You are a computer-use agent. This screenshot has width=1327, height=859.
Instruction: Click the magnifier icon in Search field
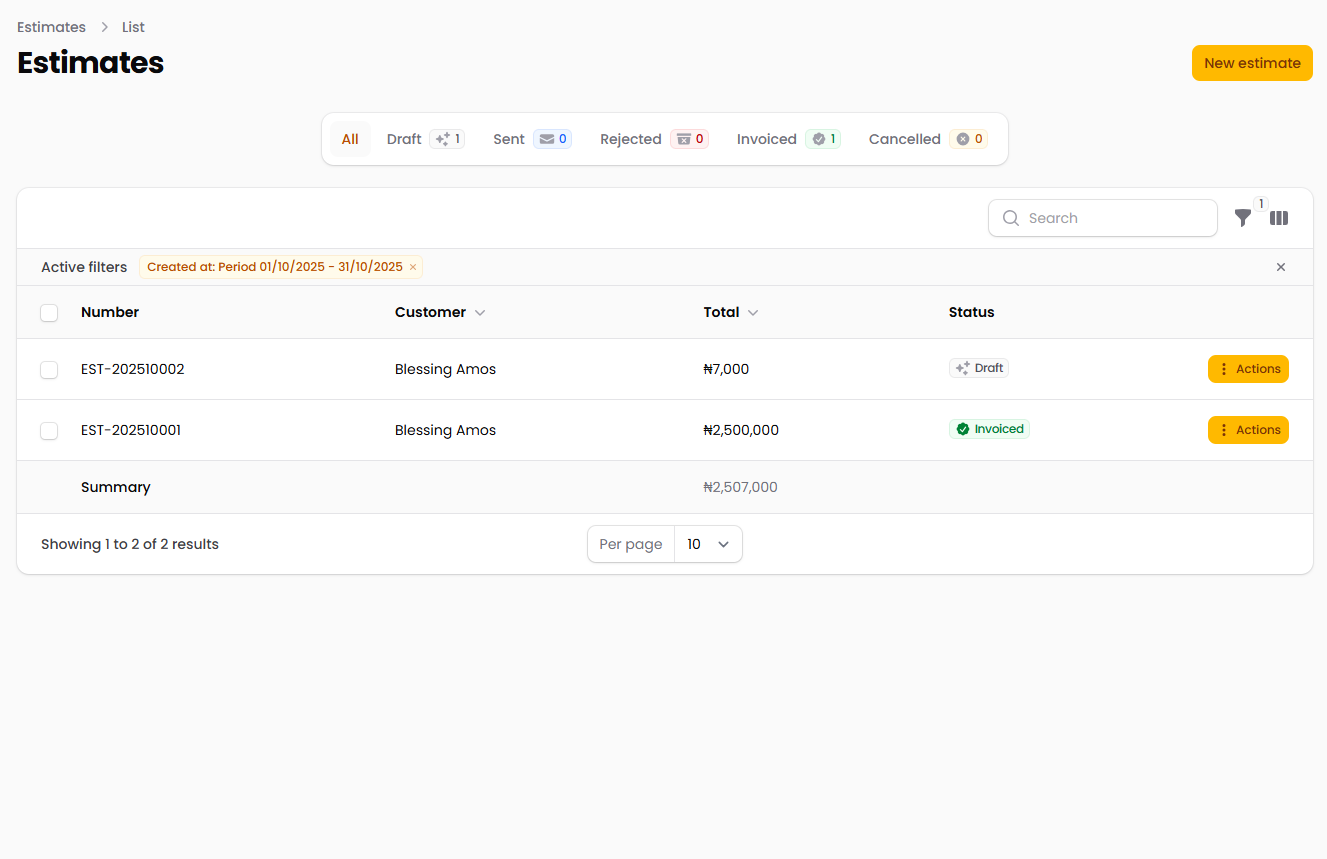click(1011, 218)
